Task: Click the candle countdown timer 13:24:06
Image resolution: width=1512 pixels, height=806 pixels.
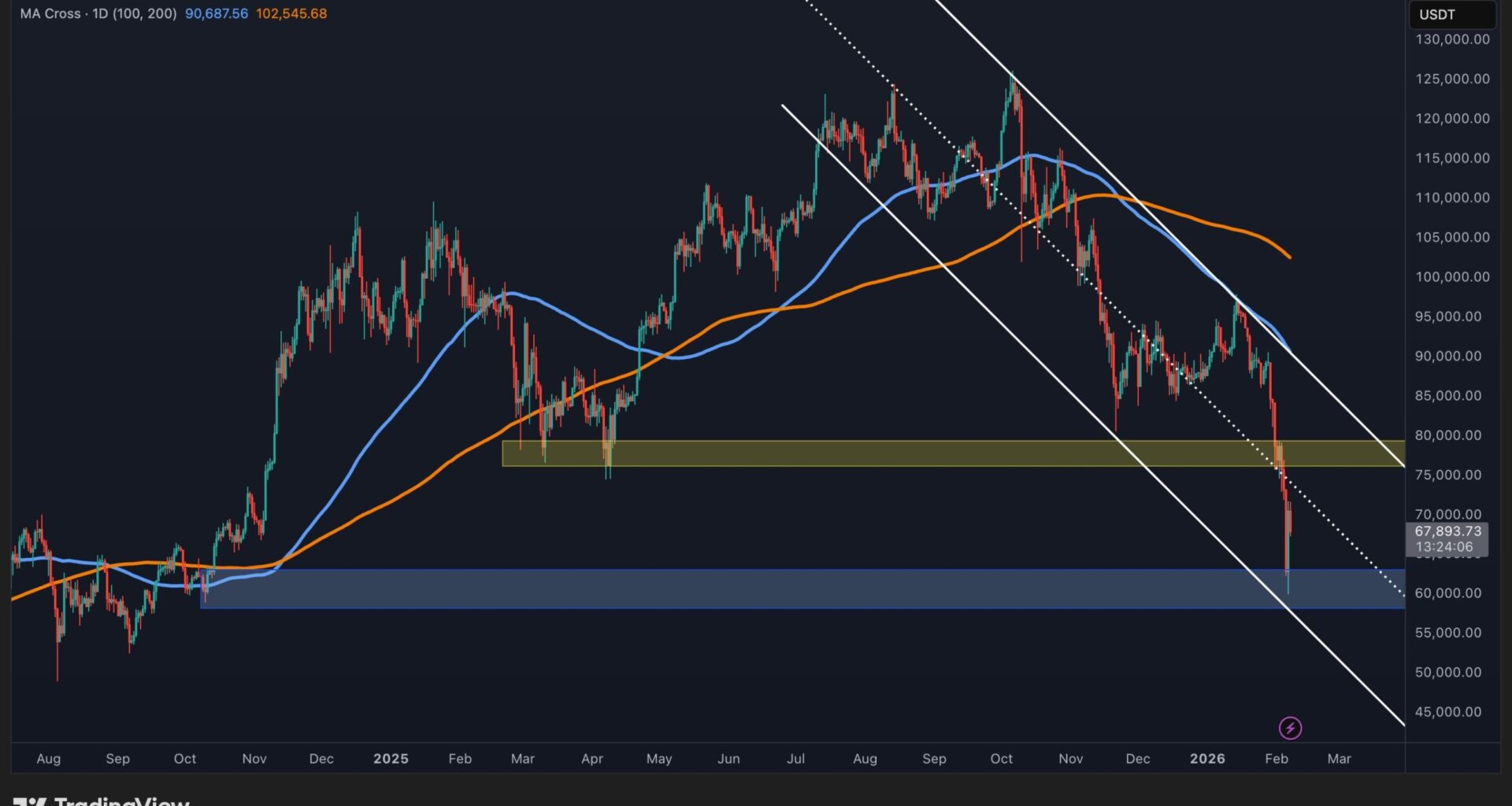Action: 1443,547
